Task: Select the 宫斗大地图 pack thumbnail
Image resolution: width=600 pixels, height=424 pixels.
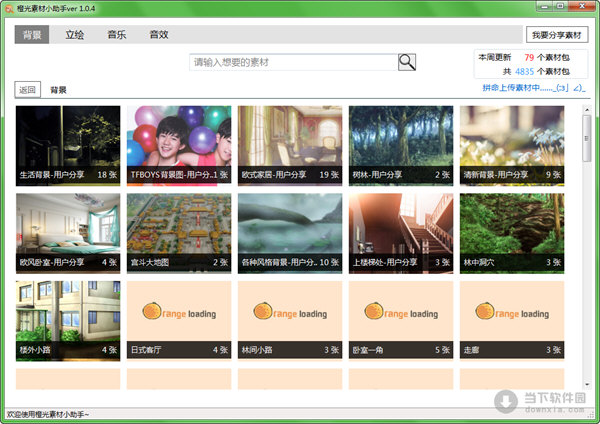Action: coord(179,231)
